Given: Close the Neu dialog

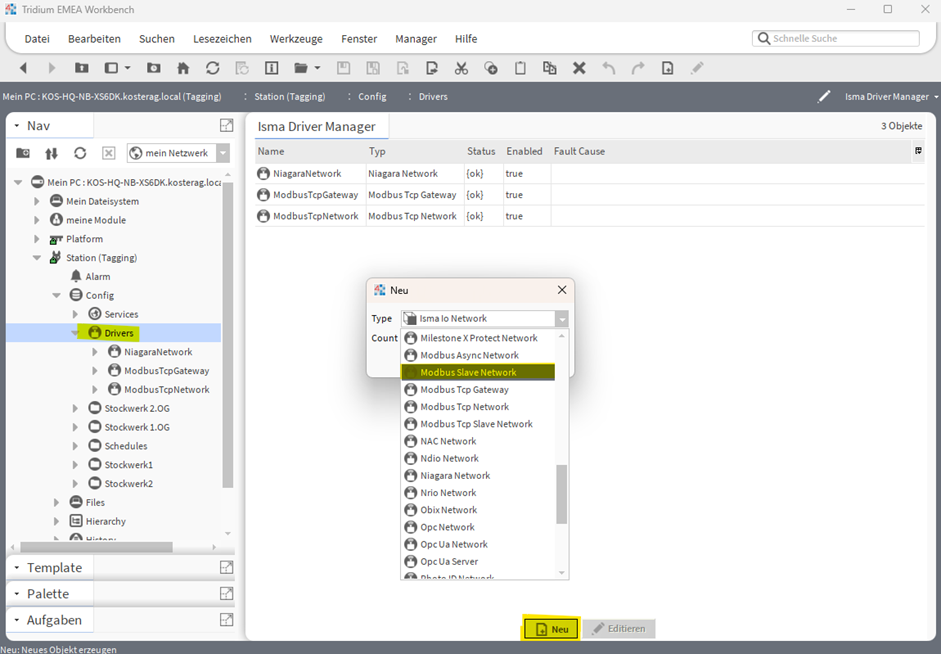Looking at the screenshot, I should [562, 290].
